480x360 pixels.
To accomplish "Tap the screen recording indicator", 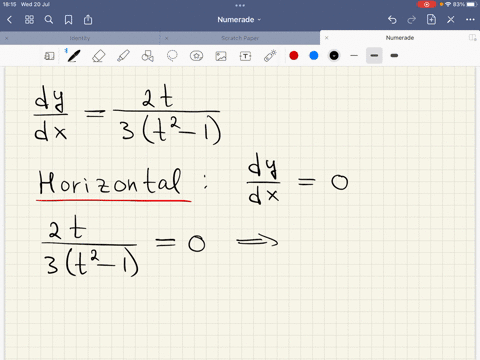I will tap(426, 4).
